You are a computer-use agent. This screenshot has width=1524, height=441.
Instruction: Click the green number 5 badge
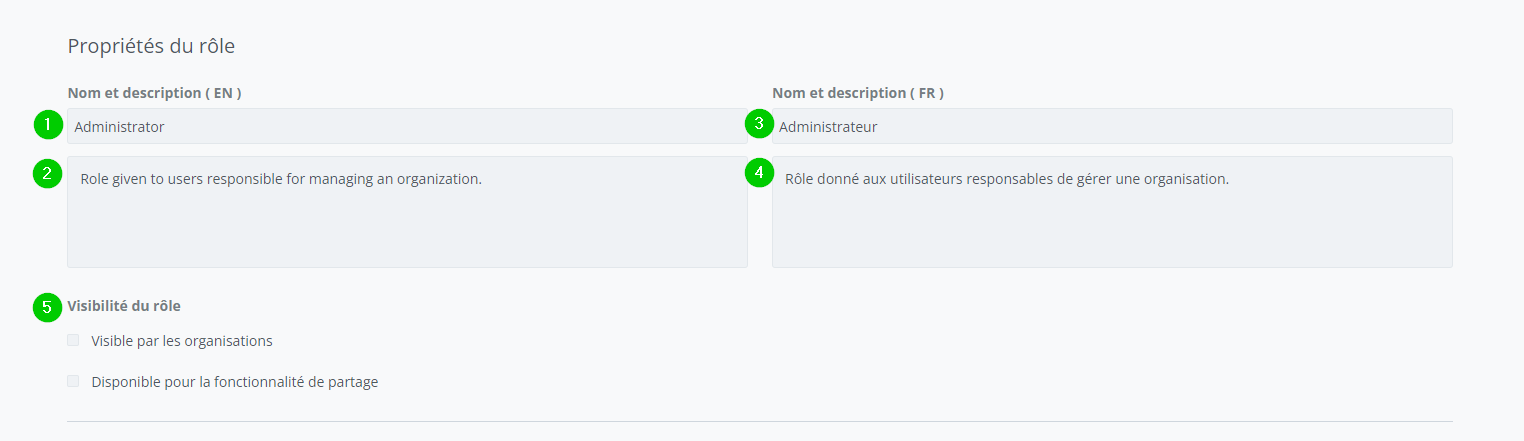47,307
